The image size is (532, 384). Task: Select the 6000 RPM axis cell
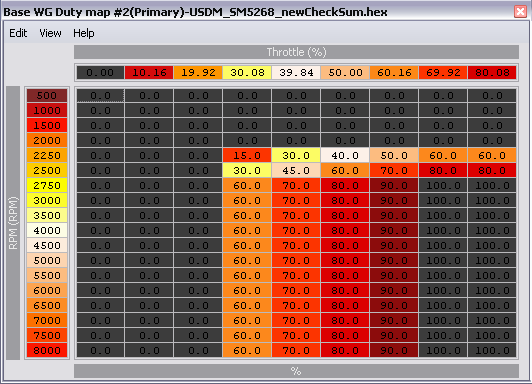(x=47, y=290)
